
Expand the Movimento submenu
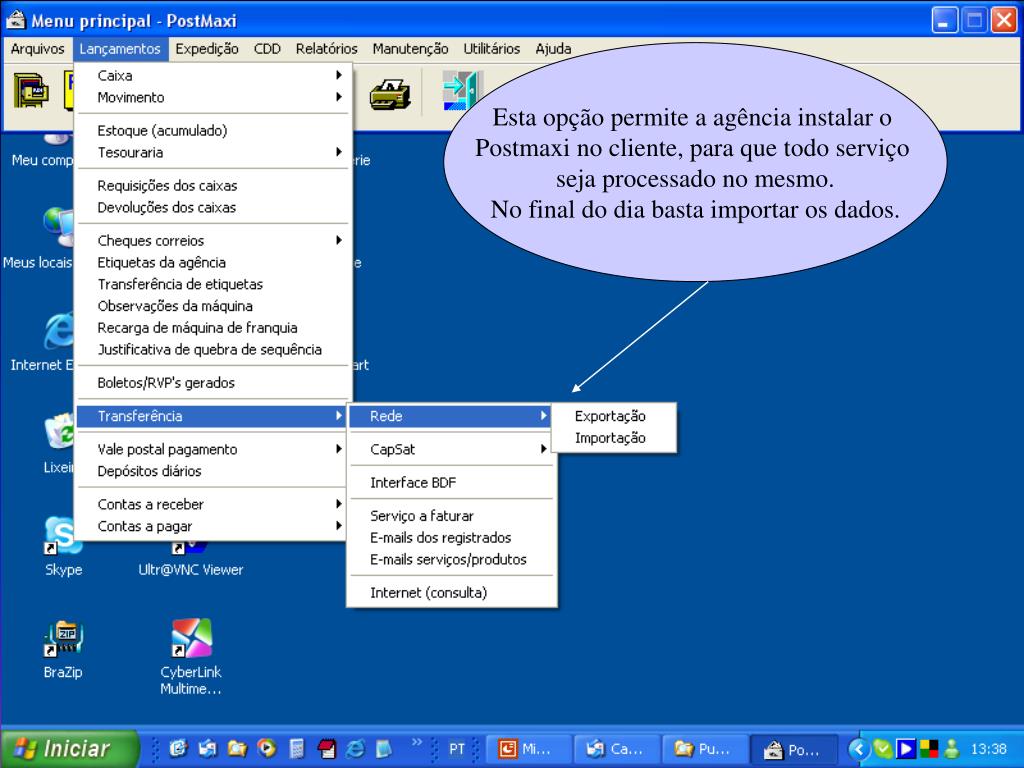point(212,97)
